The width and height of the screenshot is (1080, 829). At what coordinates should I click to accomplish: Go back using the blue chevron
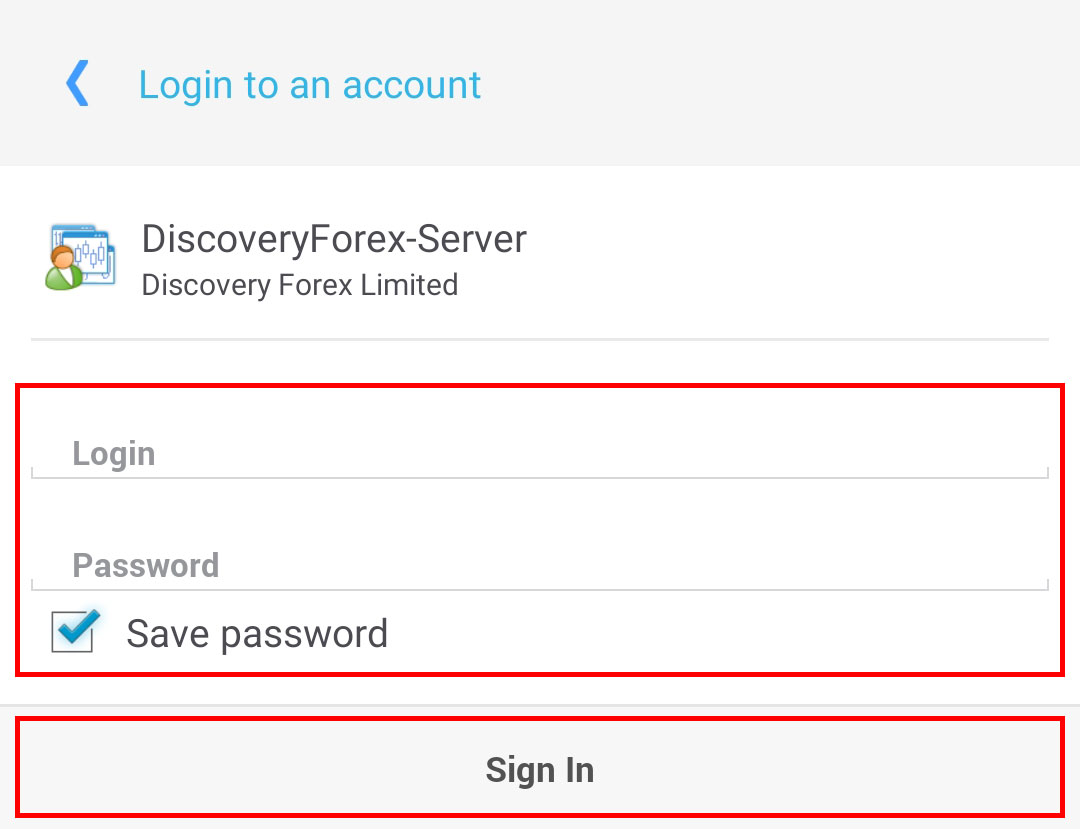click(77, 83)
